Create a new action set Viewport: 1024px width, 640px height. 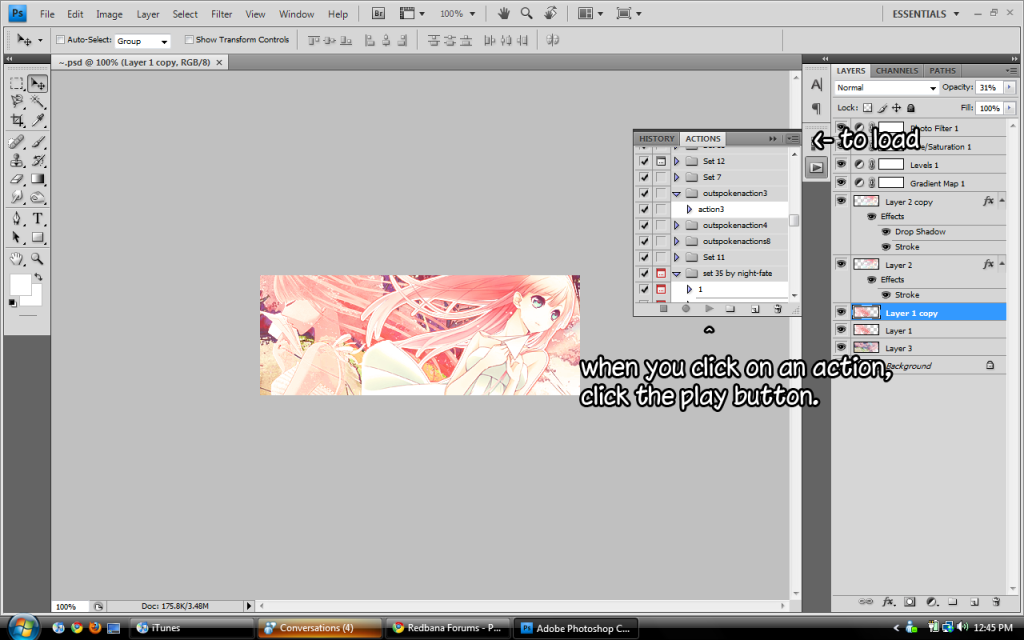point(730,309)
